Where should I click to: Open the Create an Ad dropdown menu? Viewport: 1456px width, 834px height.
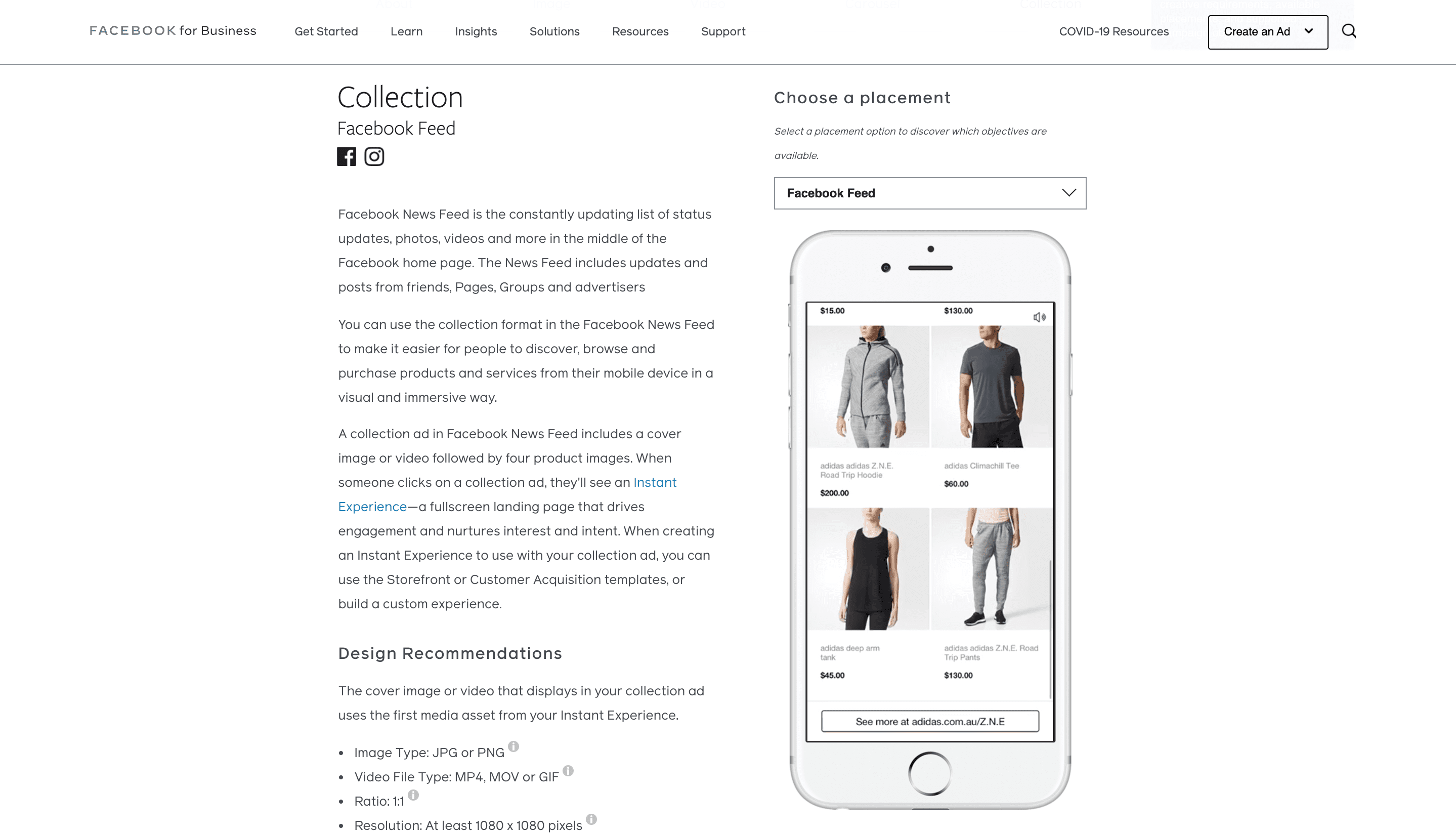[1268, 31]
